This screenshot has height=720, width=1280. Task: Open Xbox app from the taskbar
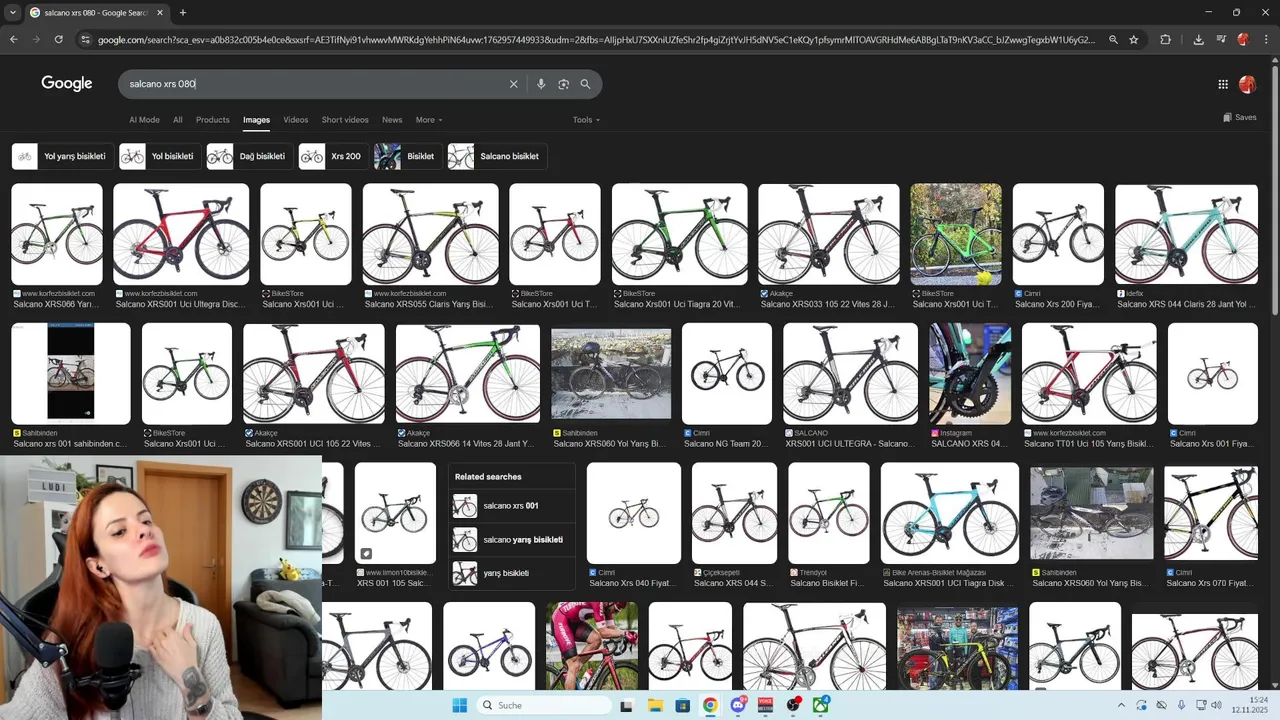point(821,705)
